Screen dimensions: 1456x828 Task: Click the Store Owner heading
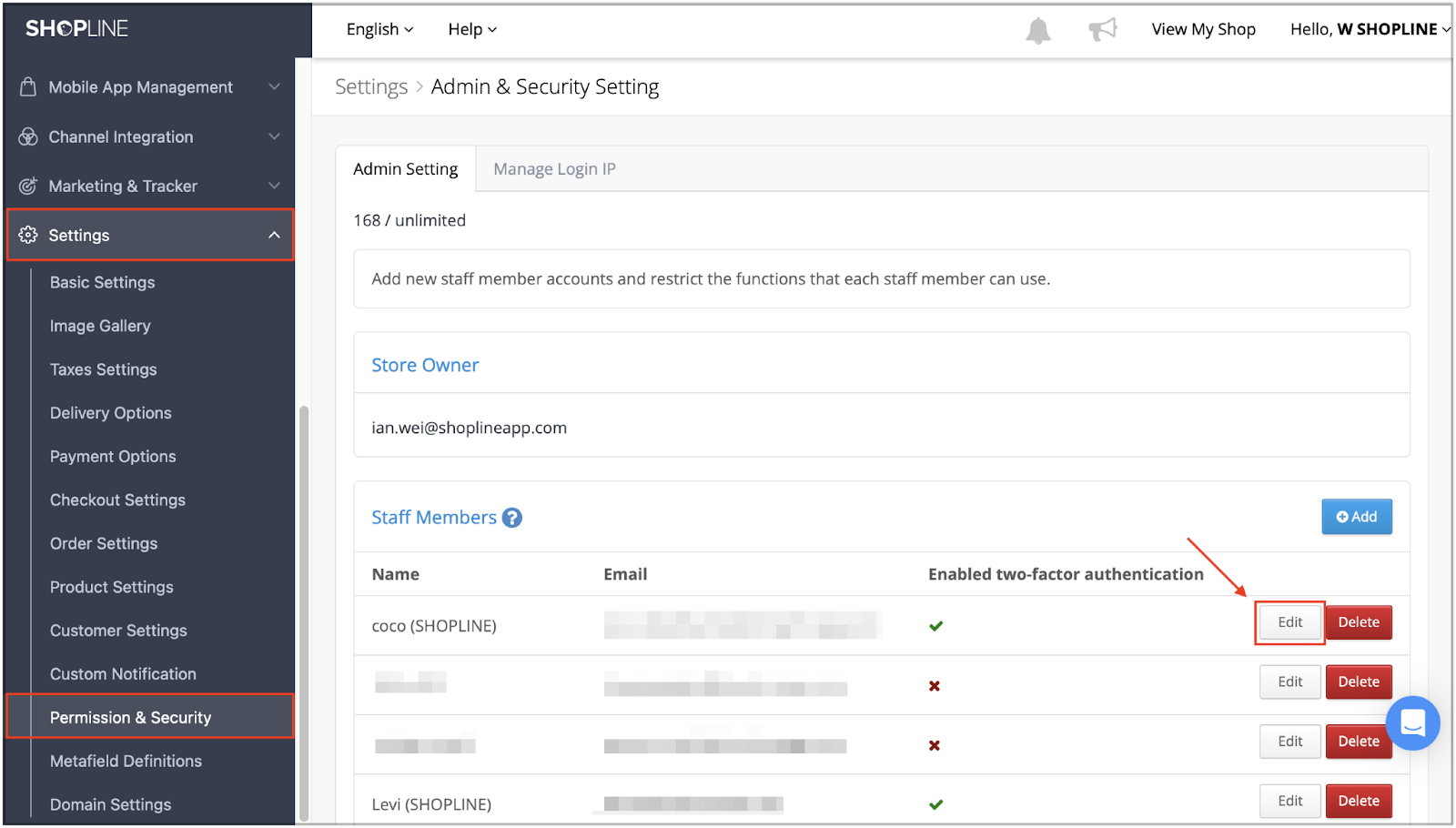tap(425, 365)
